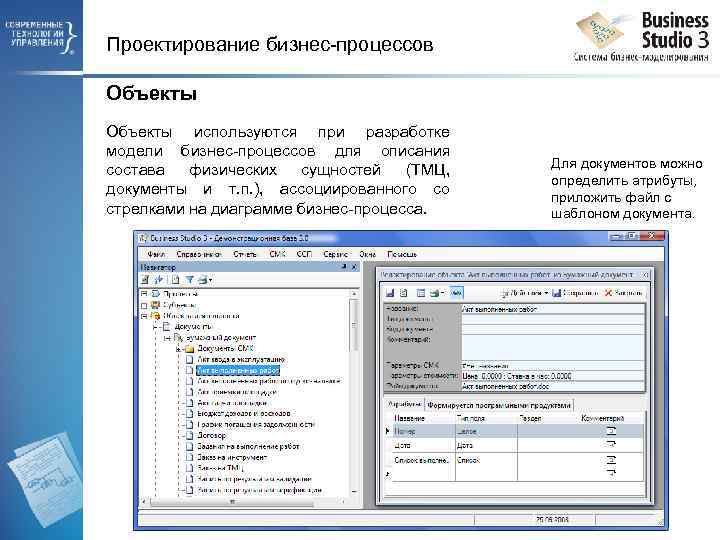Select График погашения задолженности in the tree
This screenshot has width=720, height=540.
(256, 424)
